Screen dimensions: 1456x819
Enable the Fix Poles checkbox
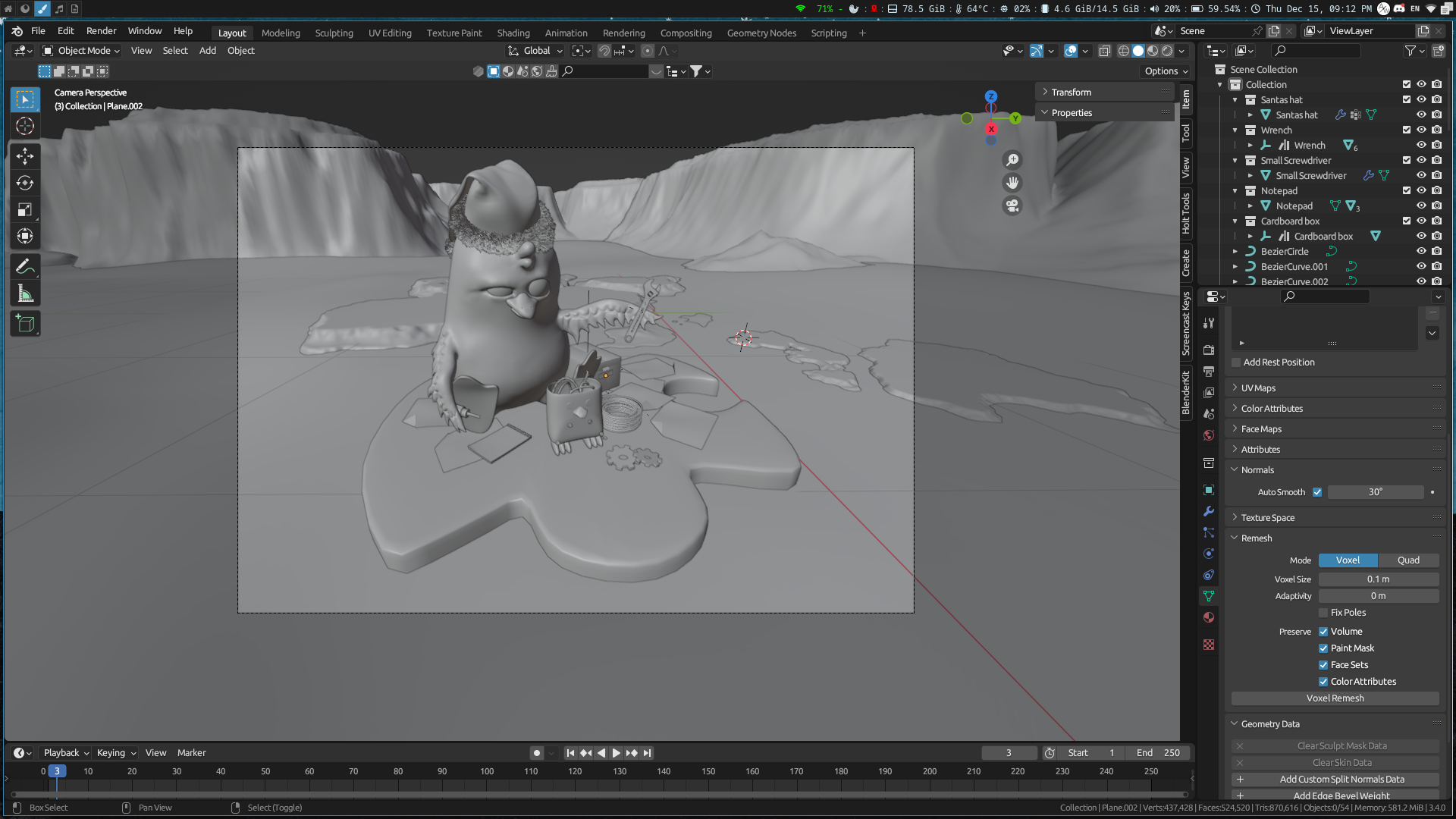[1323, 613]
